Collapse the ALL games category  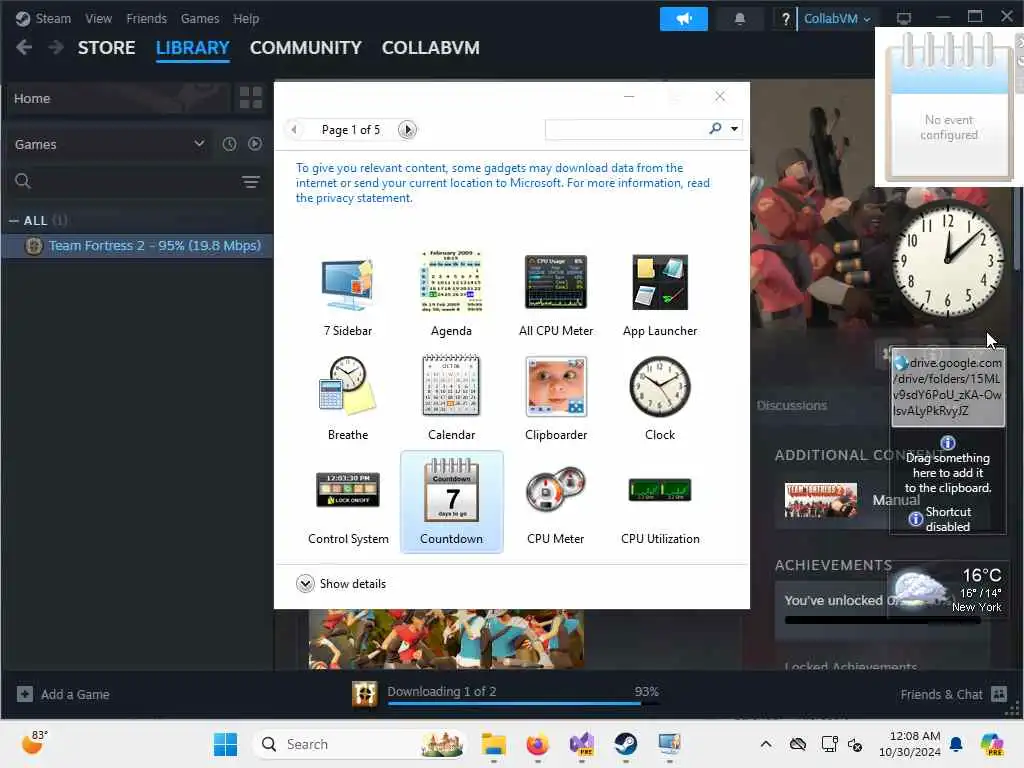13,221
